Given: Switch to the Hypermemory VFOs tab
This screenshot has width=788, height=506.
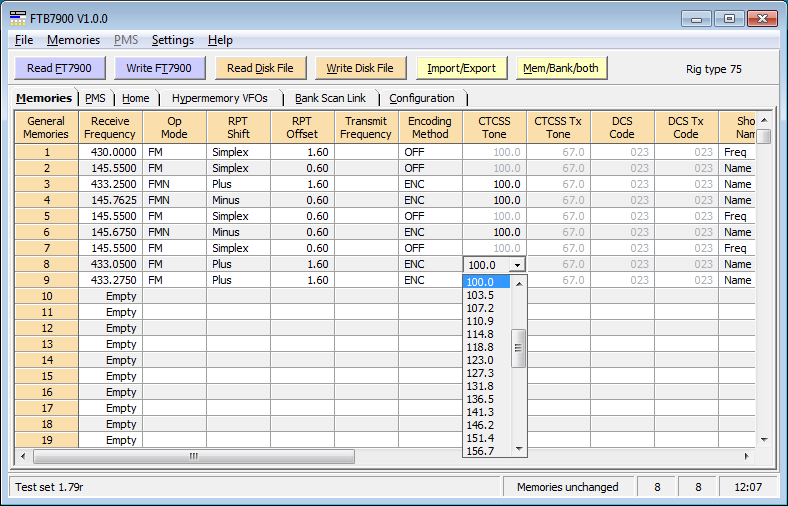Looking at the screenshot, I should (219, 98).
